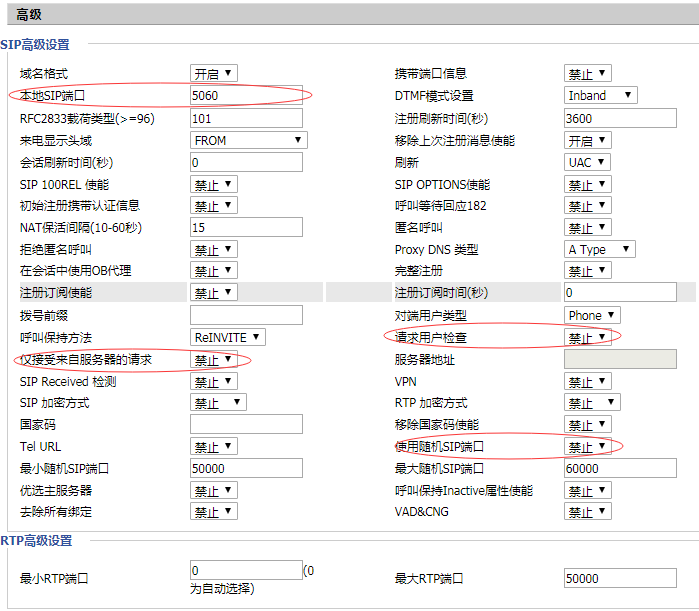The width and height of the screenshot is (699, 611).
Task: Click the 最小随机SIP端口 field showing 50000
Action: (x=246, y=469)
